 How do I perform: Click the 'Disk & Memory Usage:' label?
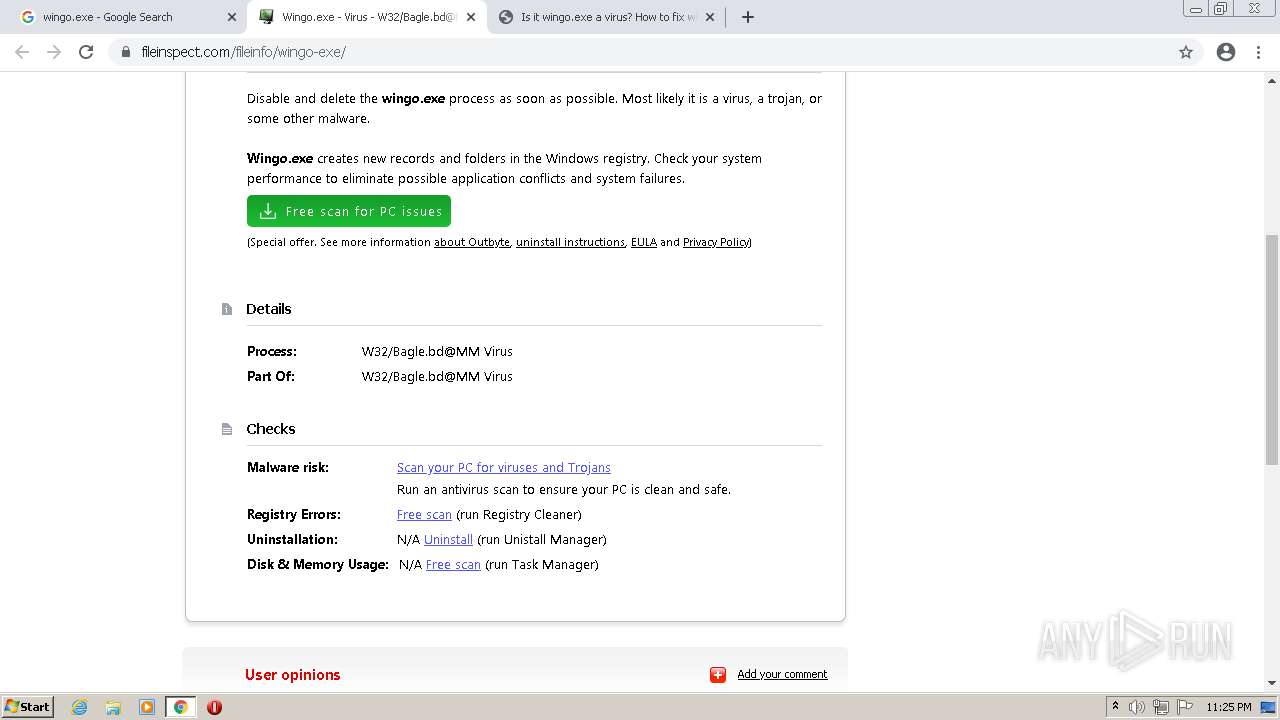318,564
